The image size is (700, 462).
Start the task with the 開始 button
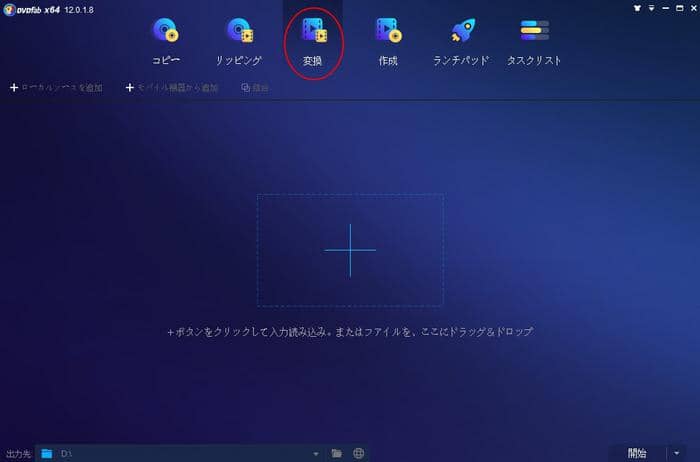pyautogui.click(x=638, y=454)
